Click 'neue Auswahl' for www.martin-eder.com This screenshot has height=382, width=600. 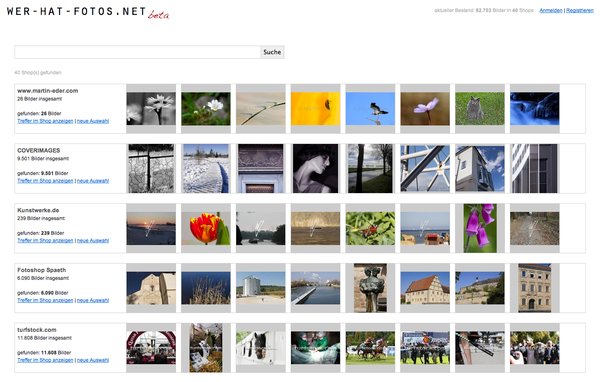point(93,121)
